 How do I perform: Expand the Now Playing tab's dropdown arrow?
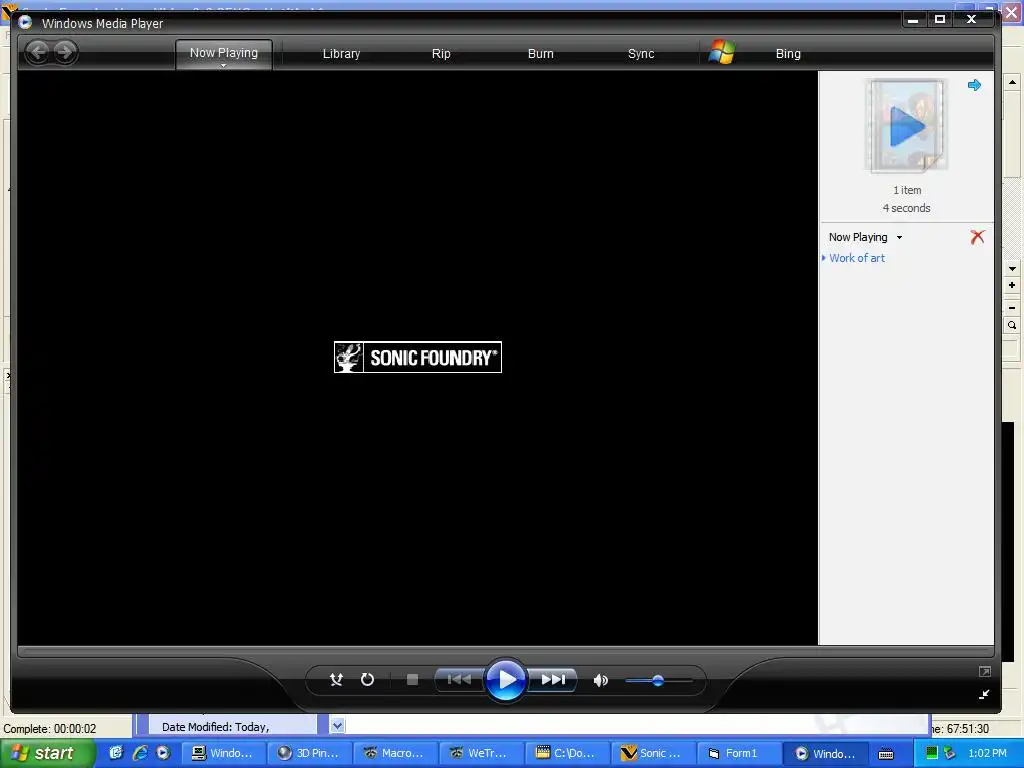click(223, 65)
